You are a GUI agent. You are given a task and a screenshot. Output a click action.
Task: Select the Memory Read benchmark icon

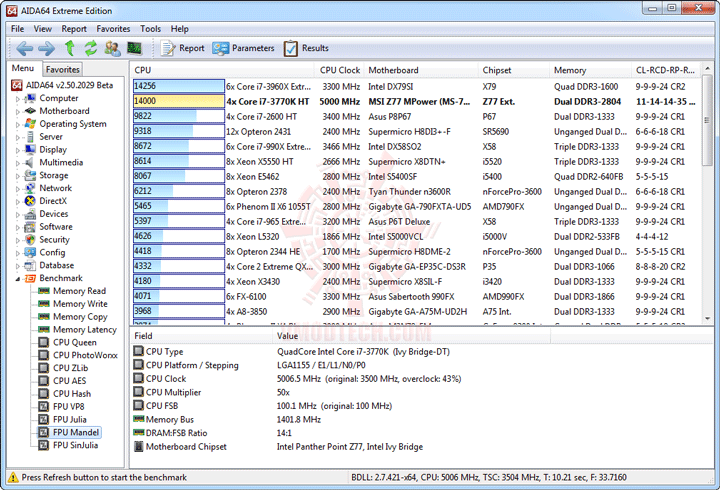click(x=44, y=291)
